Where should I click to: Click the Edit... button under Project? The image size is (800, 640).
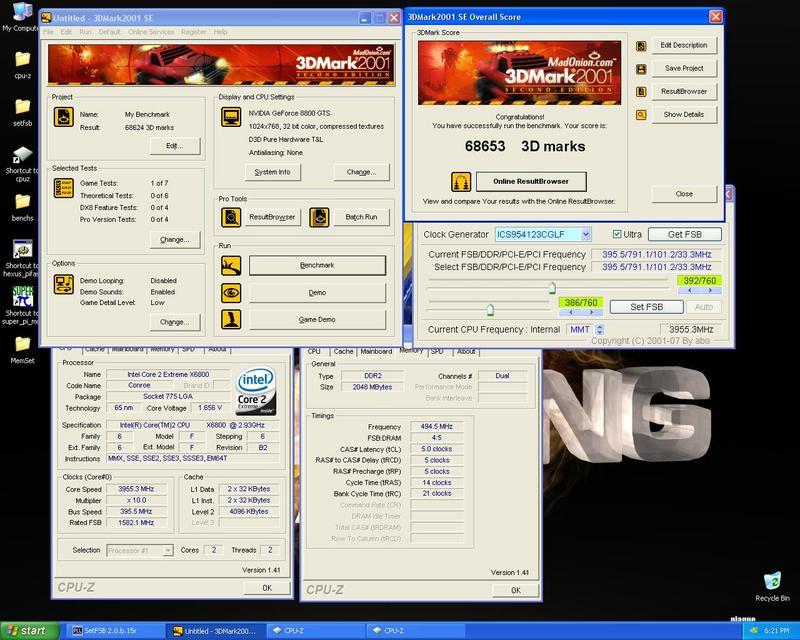[175, 145]
